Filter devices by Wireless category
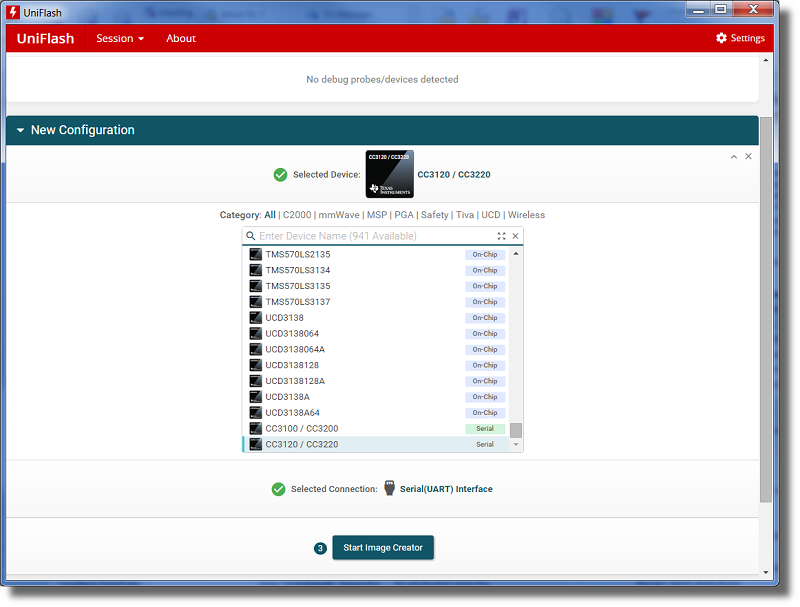 click(526, 215)
